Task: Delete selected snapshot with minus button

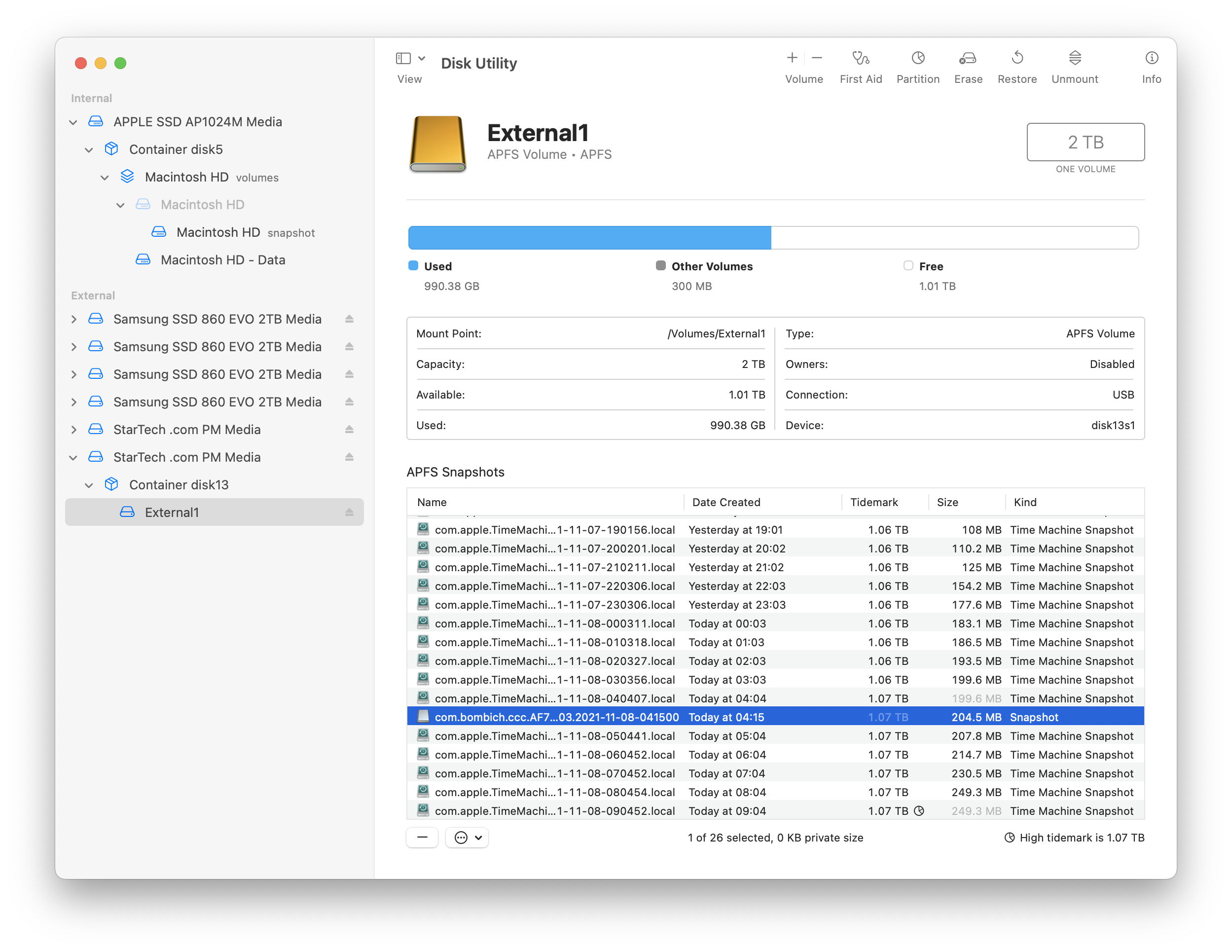Action: pos(422,838)
